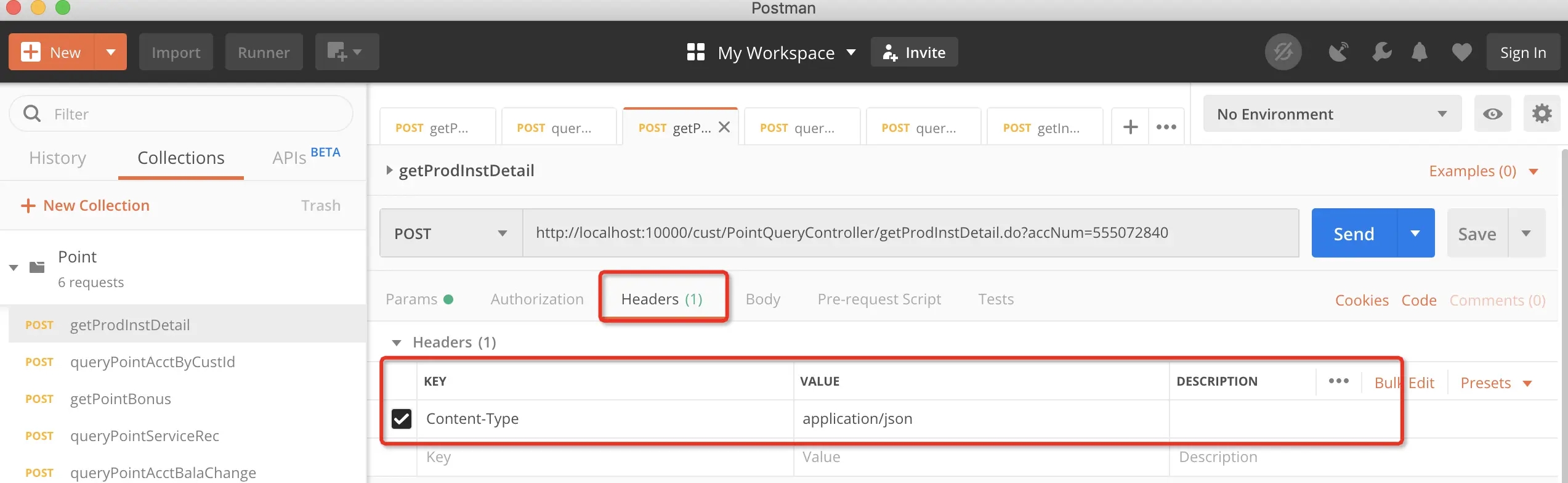1568x483 pixels.
Task: Click the Save button
Action: (x=1477, y=233)
